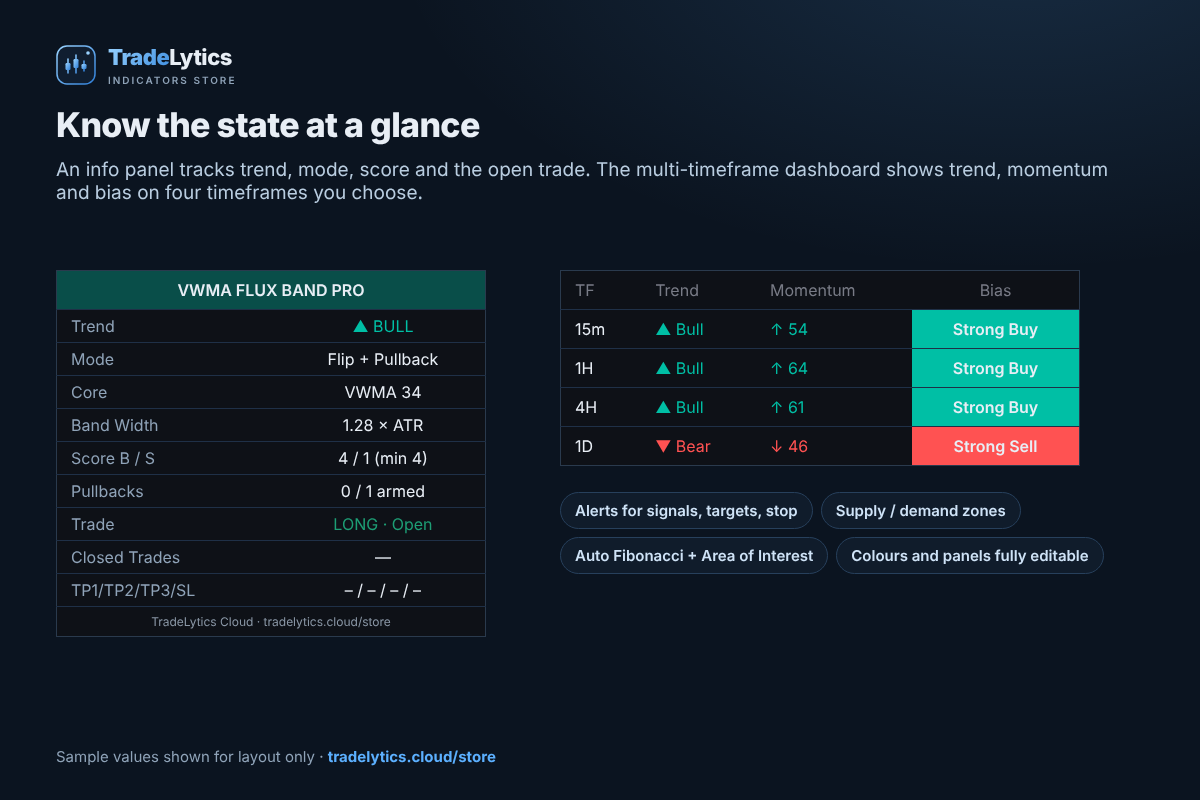Click the Strong Buy bias for 4H
Screen dimensions: 1200x800
coord(995,407)
